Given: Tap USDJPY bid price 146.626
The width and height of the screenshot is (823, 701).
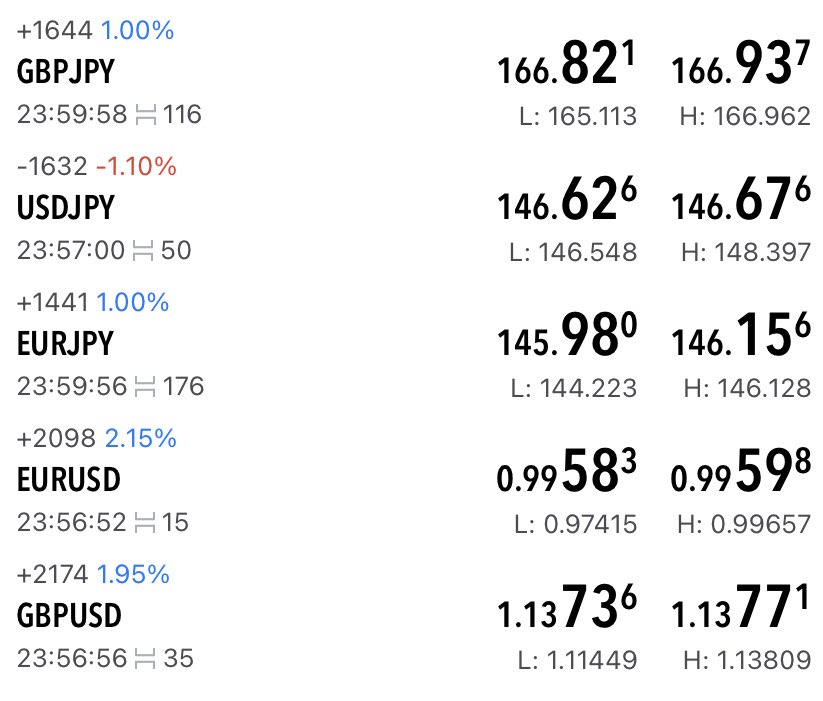Looking at the screenshot, I should click(x=567, y=199).
